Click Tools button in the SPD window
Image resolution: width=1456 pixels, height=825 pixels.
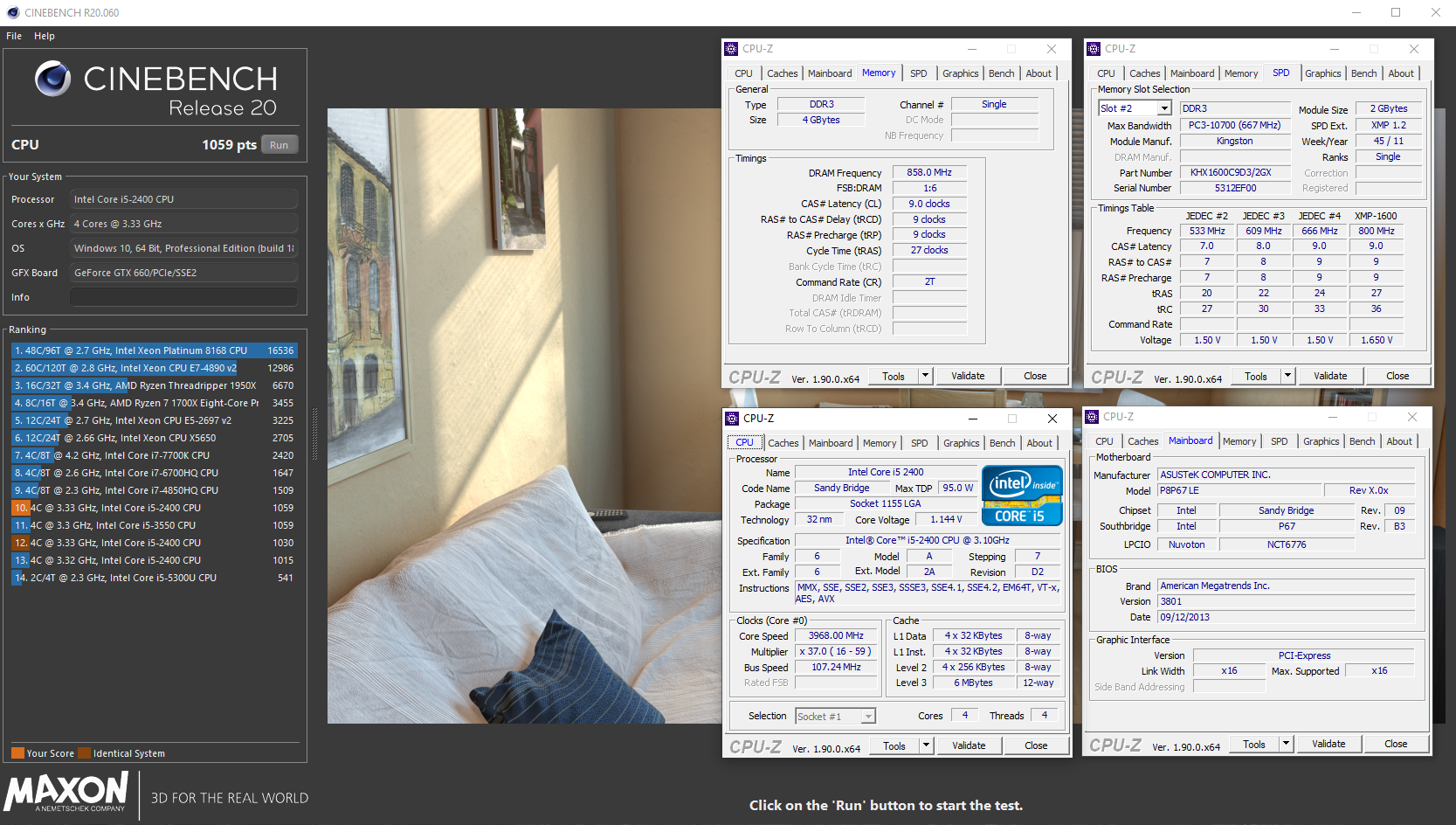coord(1256,376)
